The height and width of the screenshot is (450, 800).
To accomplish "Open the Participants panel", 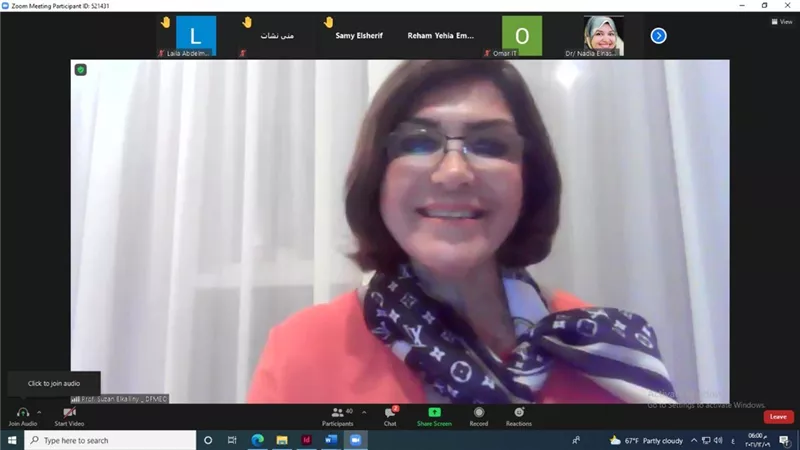I will 337,416.
